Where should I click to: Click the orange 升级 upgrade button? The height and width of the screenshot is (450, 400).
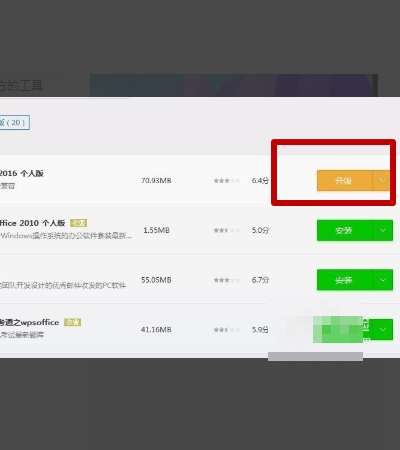point(344,181)
